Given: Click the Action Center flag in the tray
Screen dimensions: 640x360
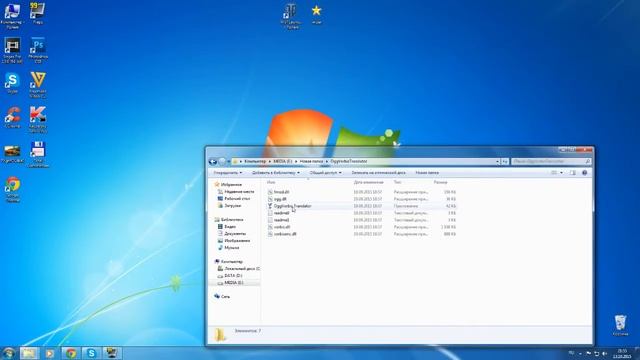Looking at the screenshot, I should pos(589,353).
